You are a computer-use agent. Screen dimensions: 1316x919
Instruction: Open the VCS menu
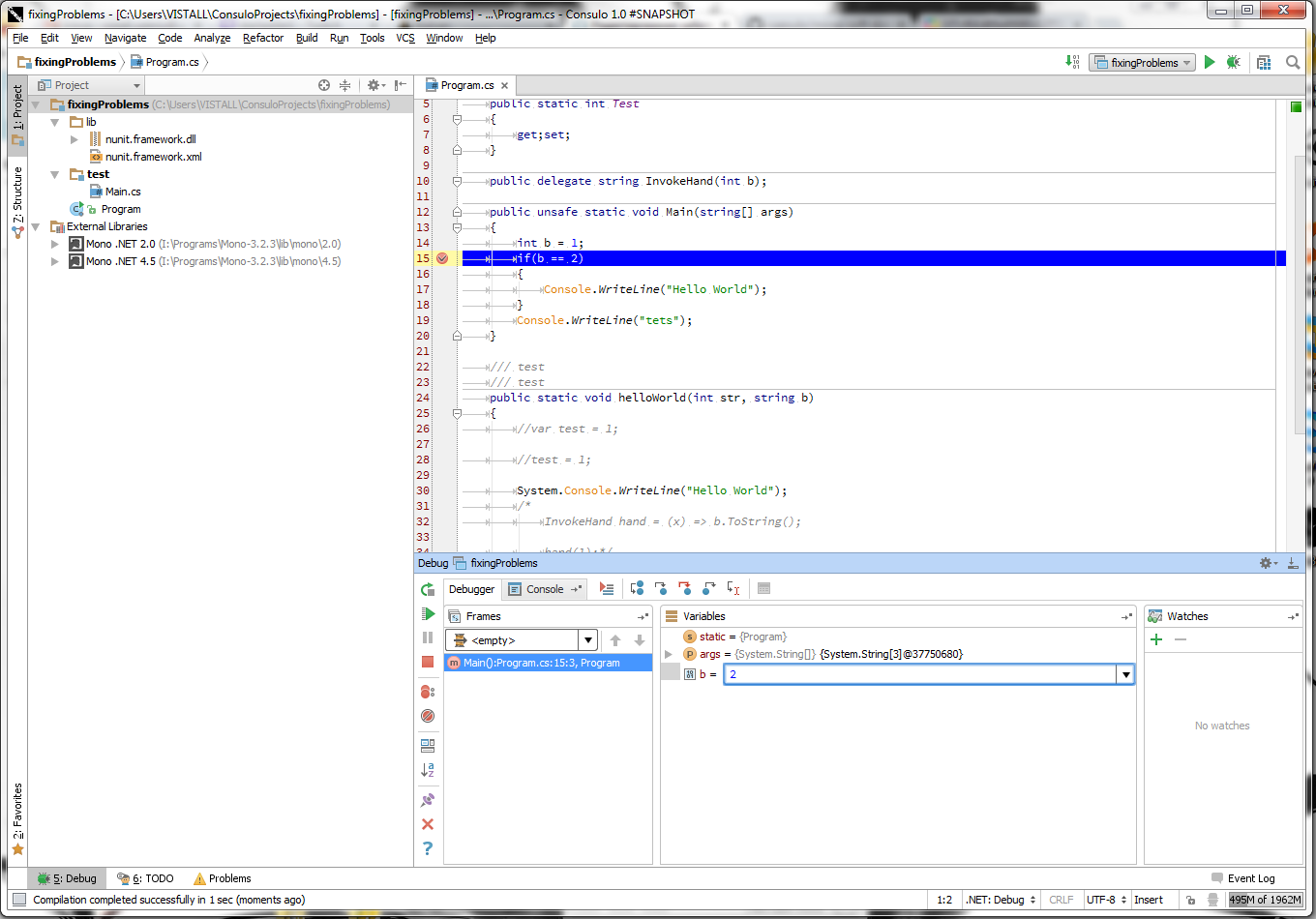pyautogui.click(x=405, y=38)
